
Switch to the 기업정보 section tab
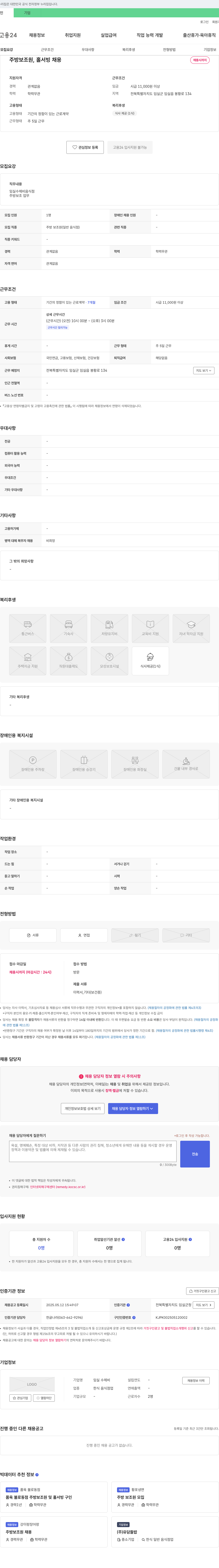coord(210,50)
